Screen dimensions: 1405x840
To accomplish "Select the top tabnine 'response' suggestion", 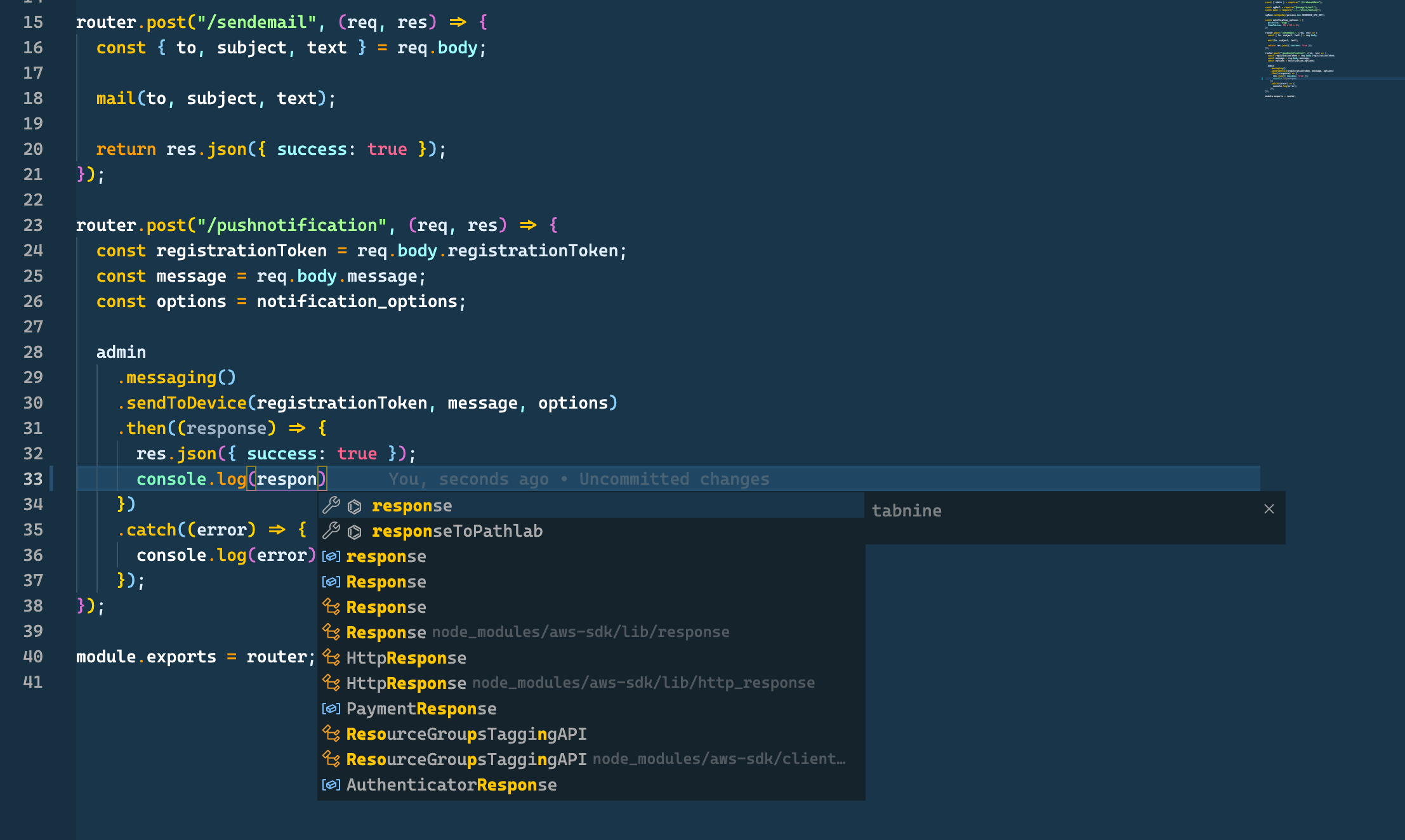I will click(412, 506).
